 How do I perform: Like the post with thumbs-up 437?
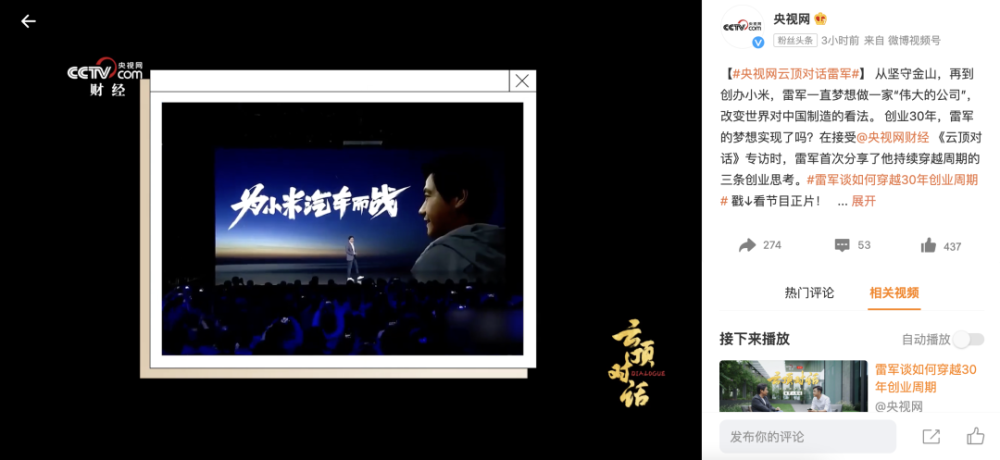pos(929,246)
